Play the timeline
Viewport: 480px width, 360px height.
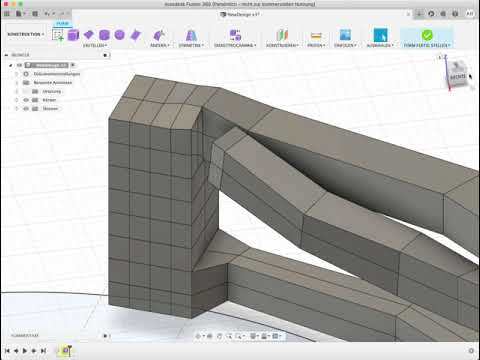[25, 351]
